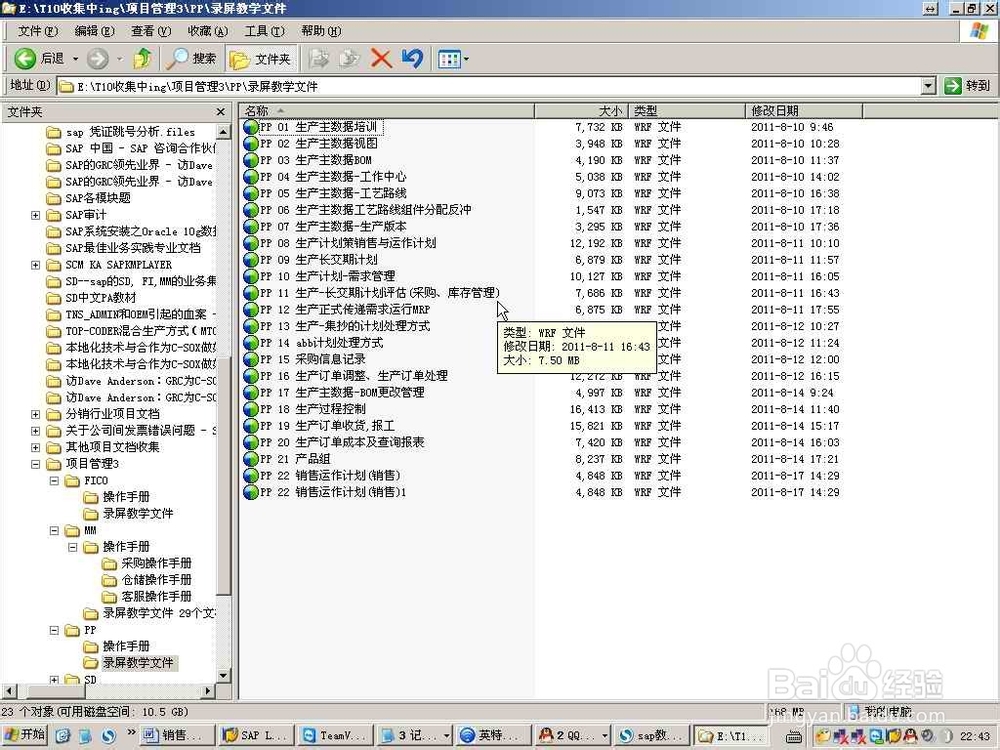
Task: Sort by the 名称 column header
Action: (x=387, y=111)
